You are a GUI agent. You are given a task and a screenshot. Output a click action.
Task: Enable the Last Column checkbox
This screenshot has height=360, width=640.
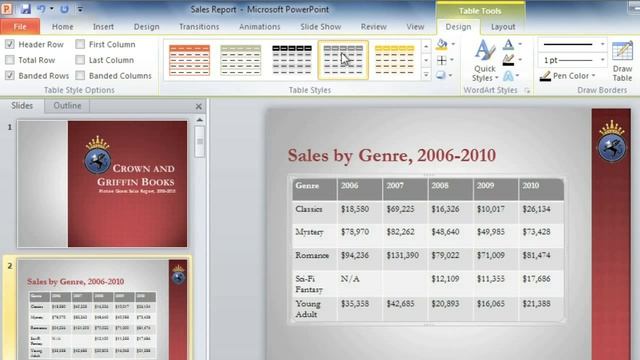80,60
